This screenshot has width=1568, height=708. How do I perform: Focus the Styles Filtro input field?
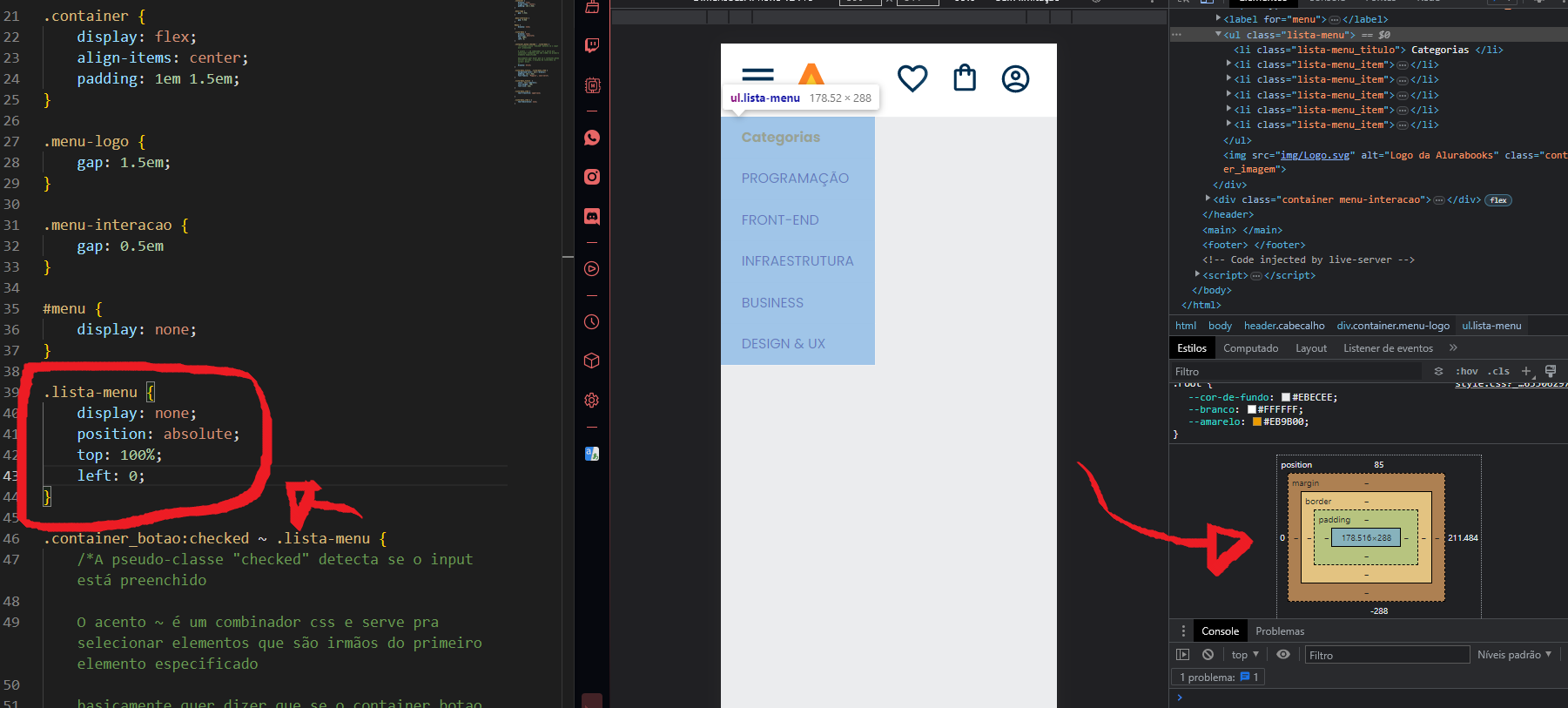point(1297,372)
